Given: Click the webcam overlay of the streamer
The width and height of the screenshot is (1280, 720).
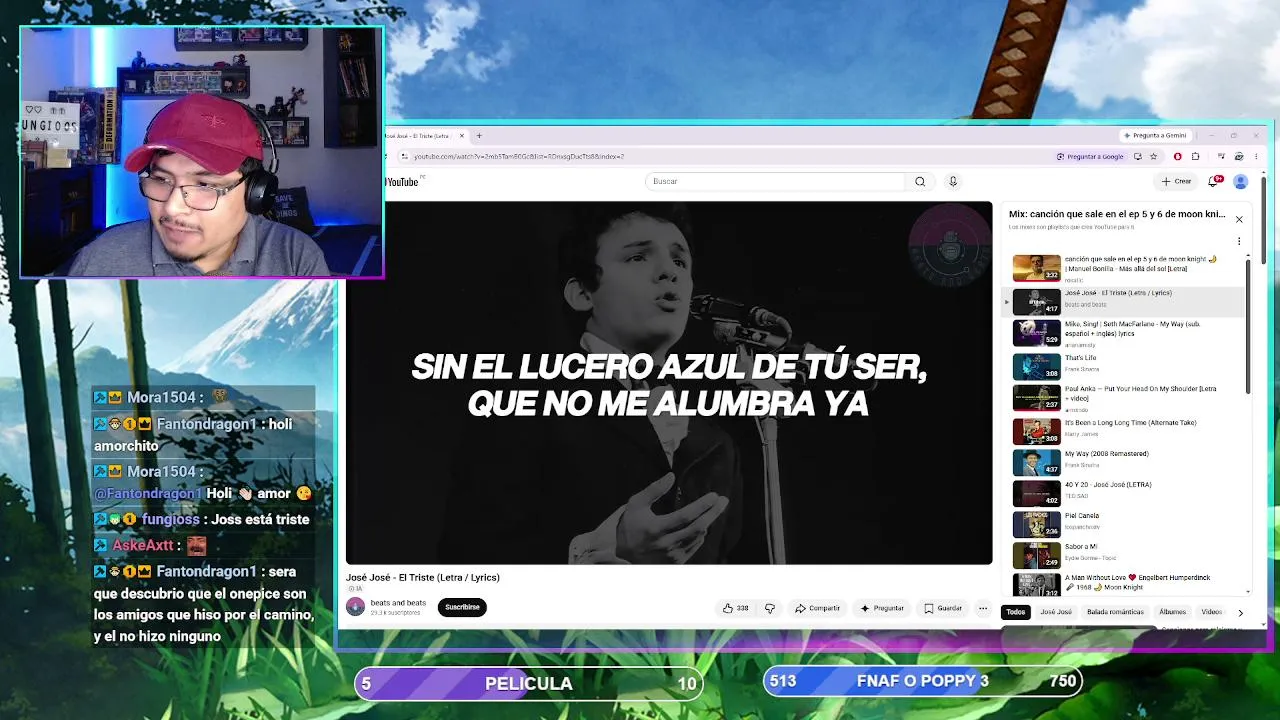Looking at the screenshot, I should click(x=201, y=152).
